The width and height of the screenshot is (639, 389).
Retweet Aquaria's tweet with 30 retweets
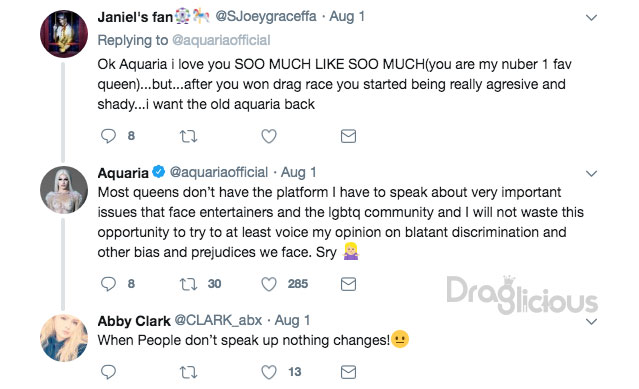coord(188,284)
